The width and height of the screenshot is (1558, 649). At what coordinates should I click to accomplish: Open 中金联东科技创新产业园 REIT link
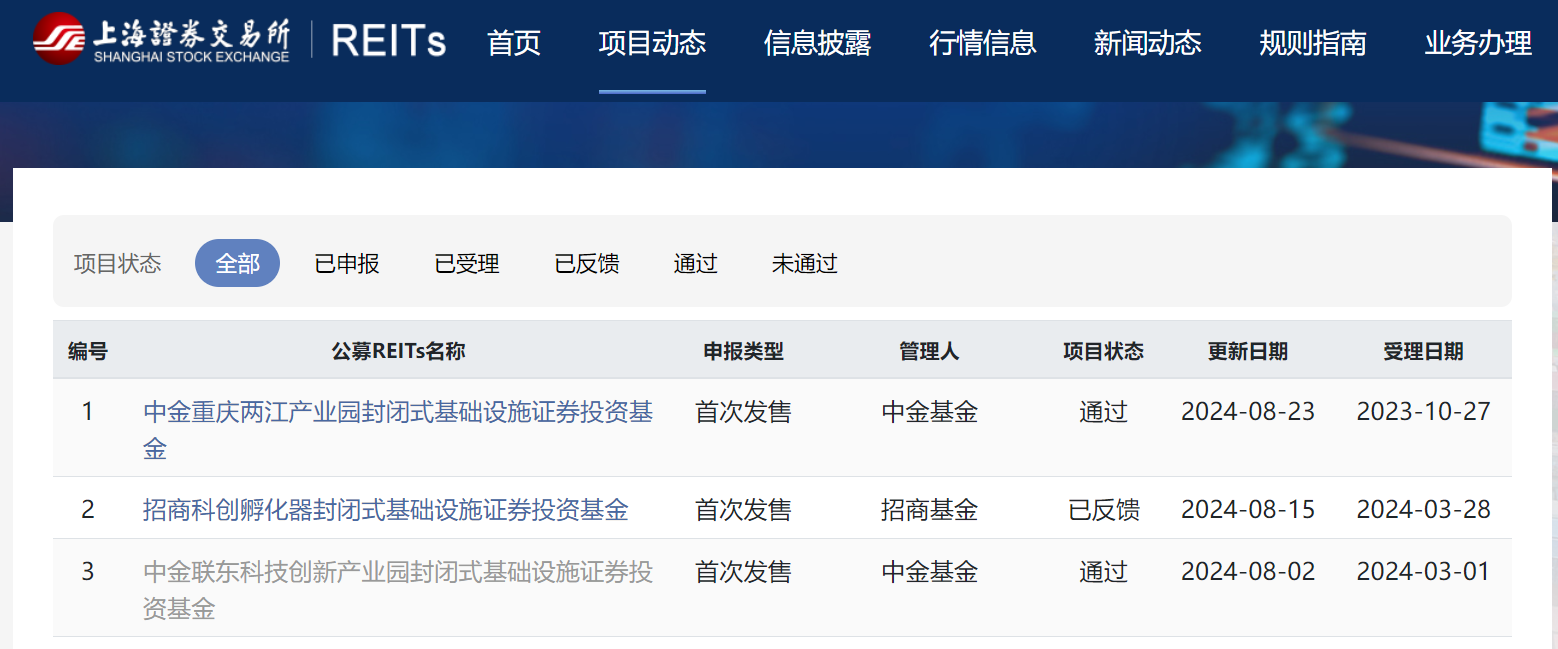[x=398, y=590]
